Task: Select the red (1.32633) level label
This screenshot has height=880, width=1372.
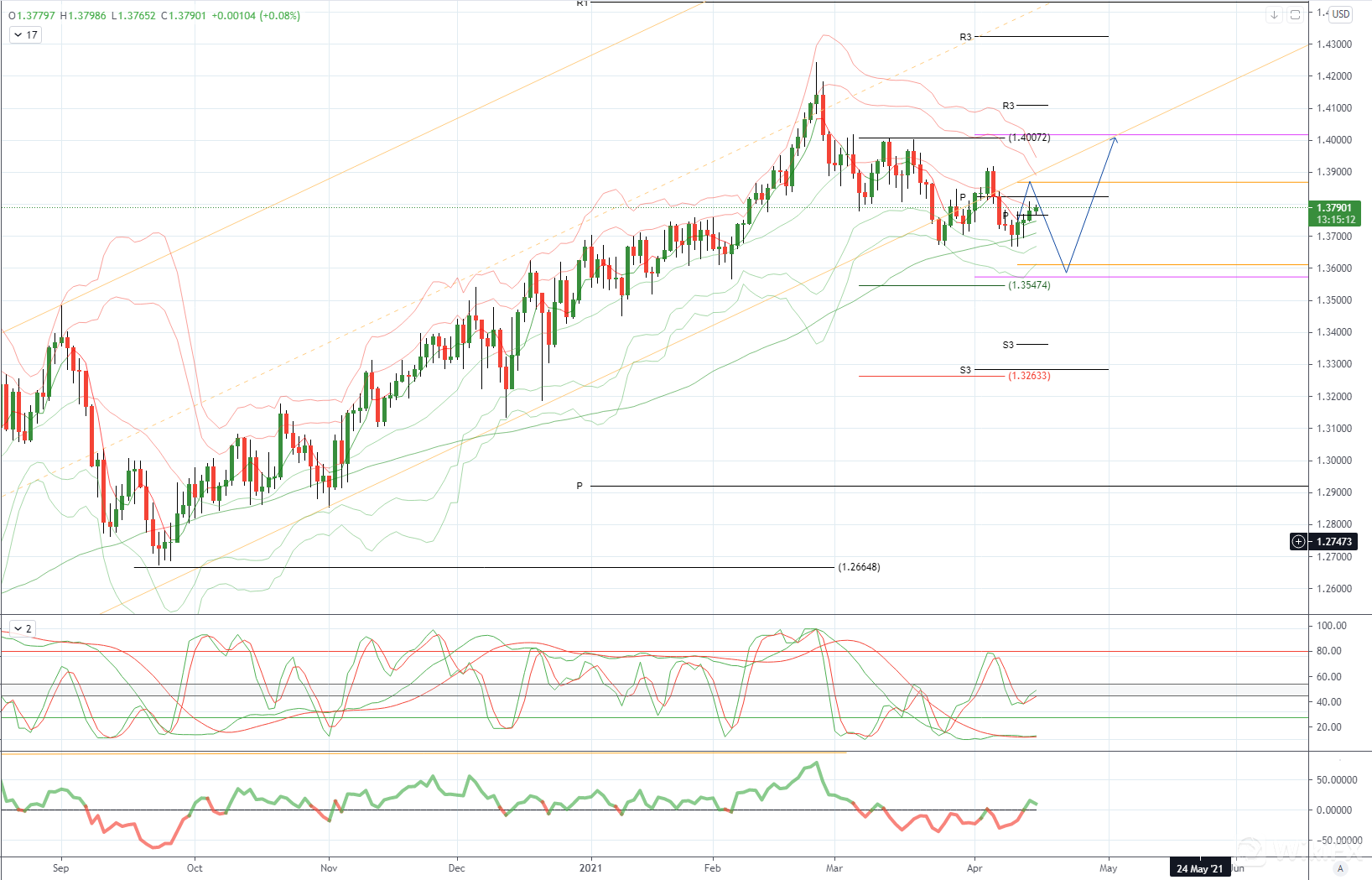Action: click(1029, 376)
